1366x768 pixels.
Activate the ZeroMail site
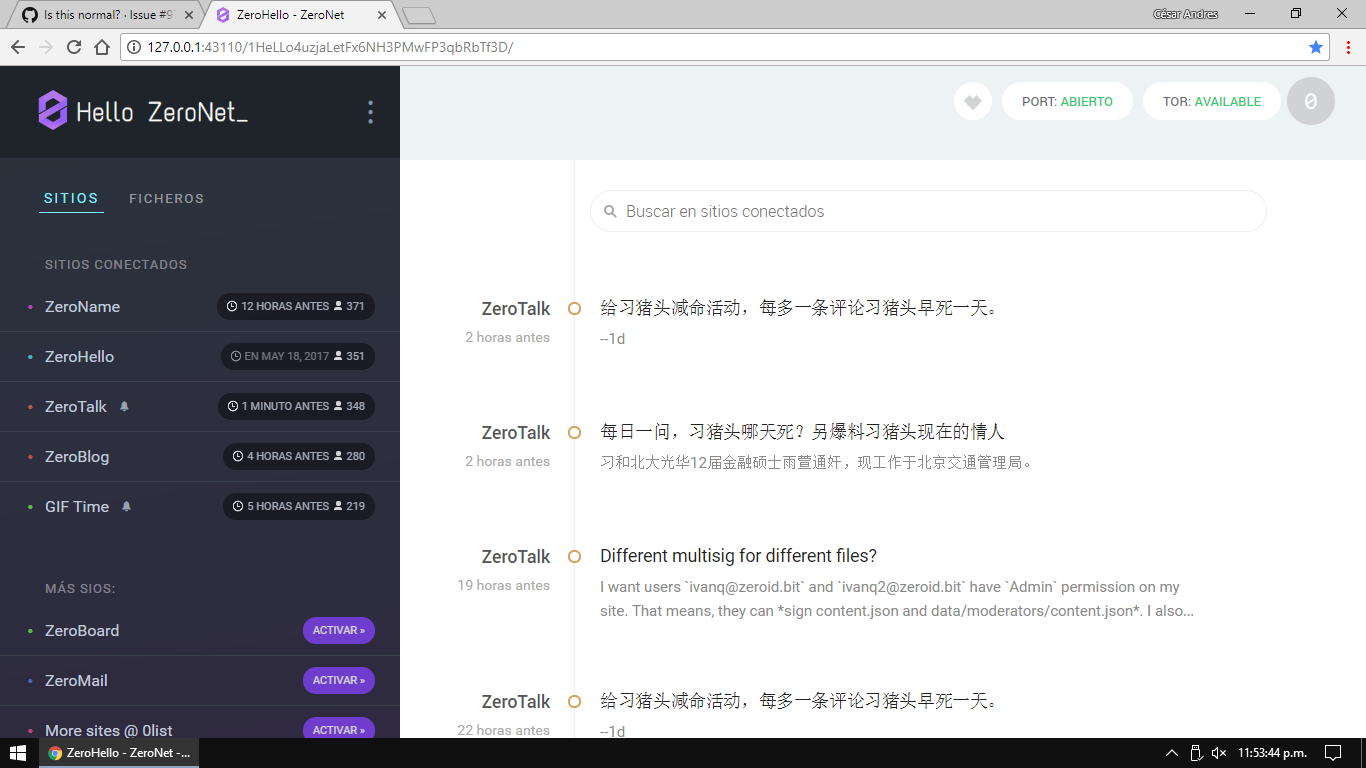pos(338,680)
